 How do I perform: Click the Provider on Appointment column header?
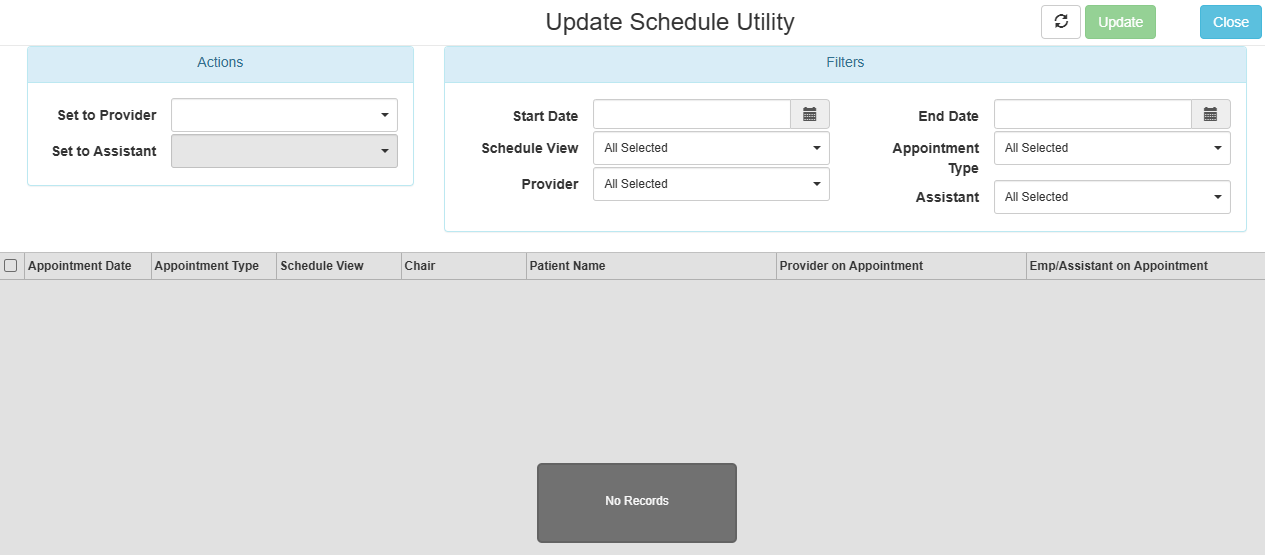point(901,266)
